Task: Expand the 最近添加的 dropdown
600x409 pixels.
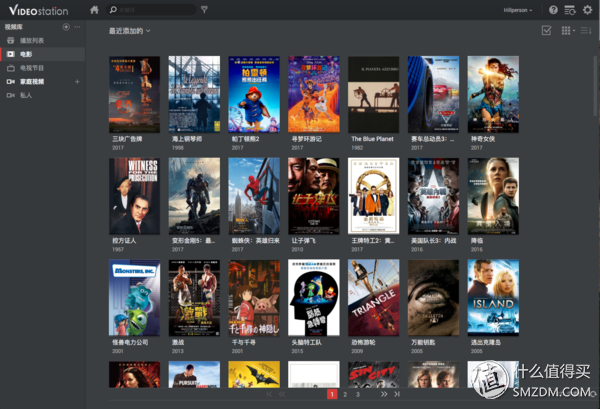Action: pyautogui.click(x=131, y=31)
